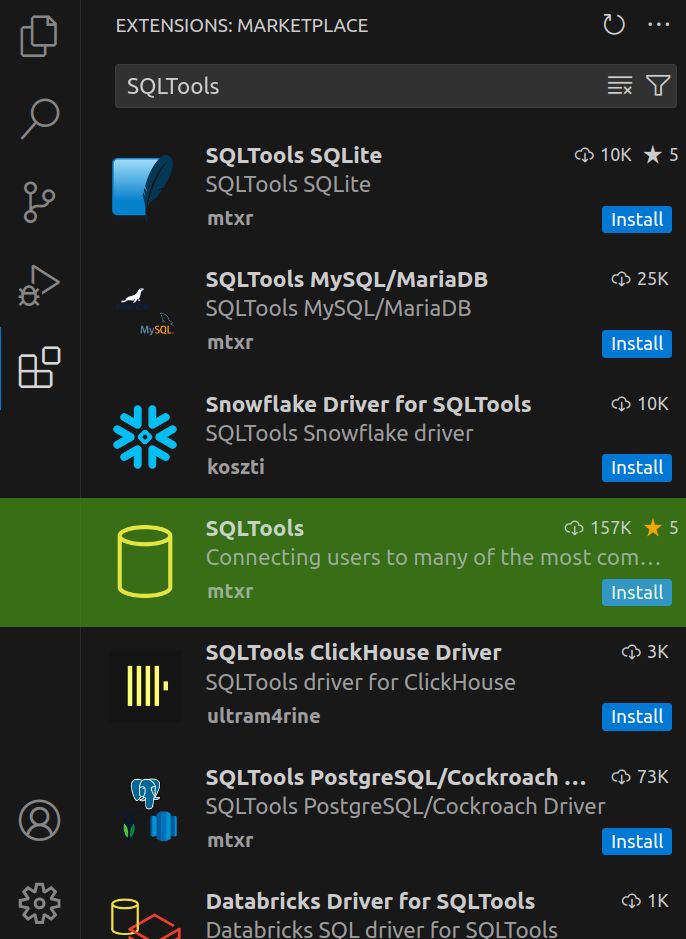Click publisher ultram4rine under ClickHouse driver
686x939 pixels.
click(263, 716)
